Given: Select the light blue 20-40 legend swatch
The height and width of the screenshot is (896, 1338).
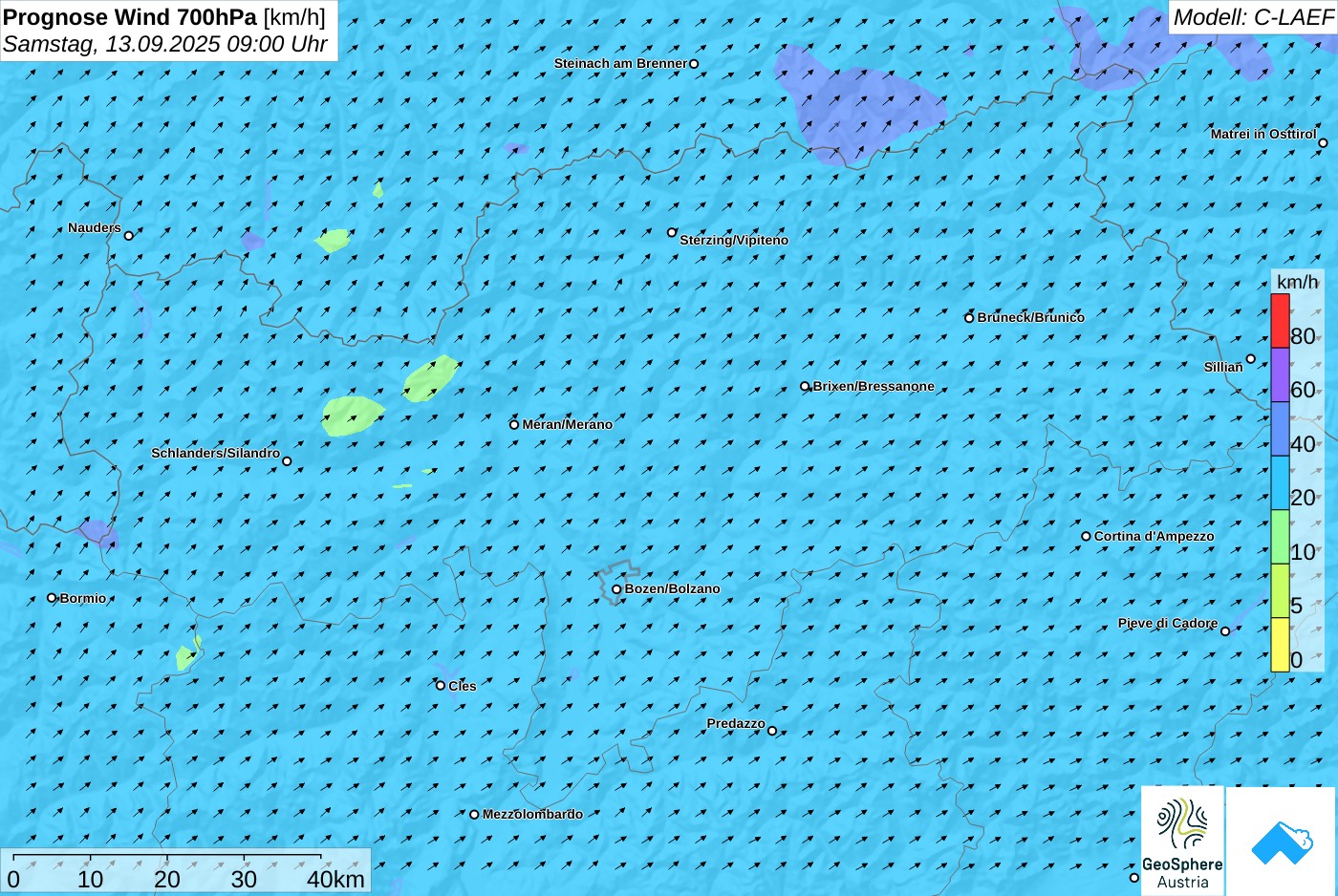Looking at the screenshot, I should 1280,482.
